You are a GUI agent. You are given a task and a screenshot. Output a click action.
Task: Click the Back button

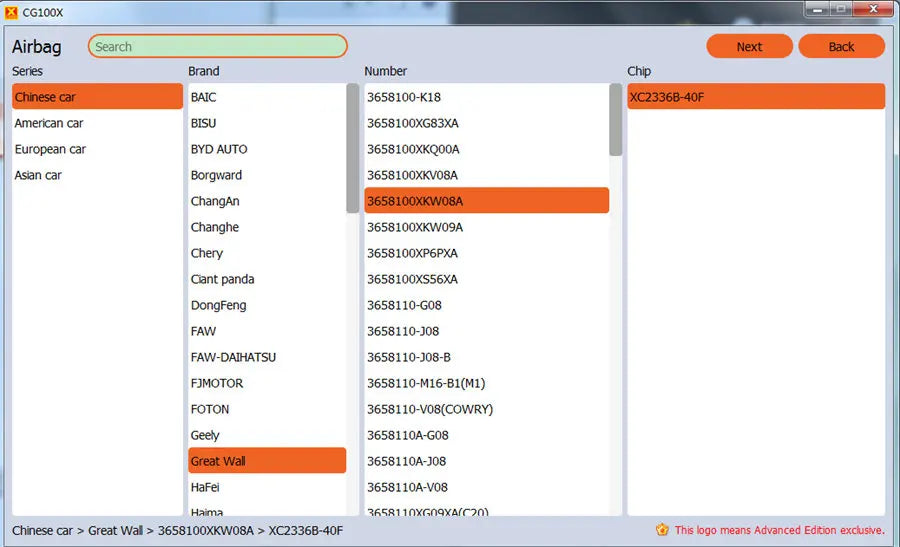[x=841, y=46]
